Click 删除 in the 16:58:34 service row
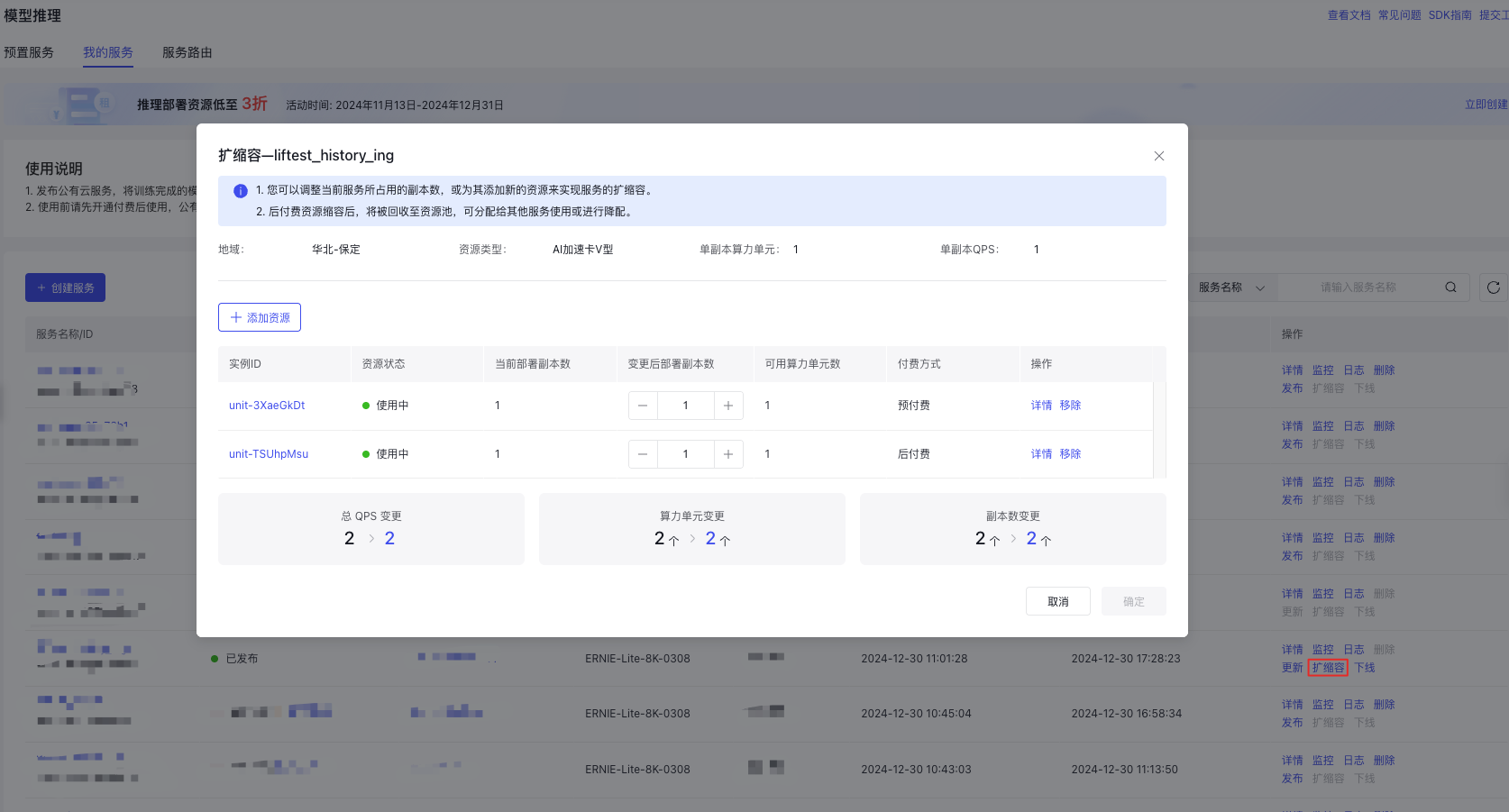The image size is (1509, 812). (x=1384, y=705)
